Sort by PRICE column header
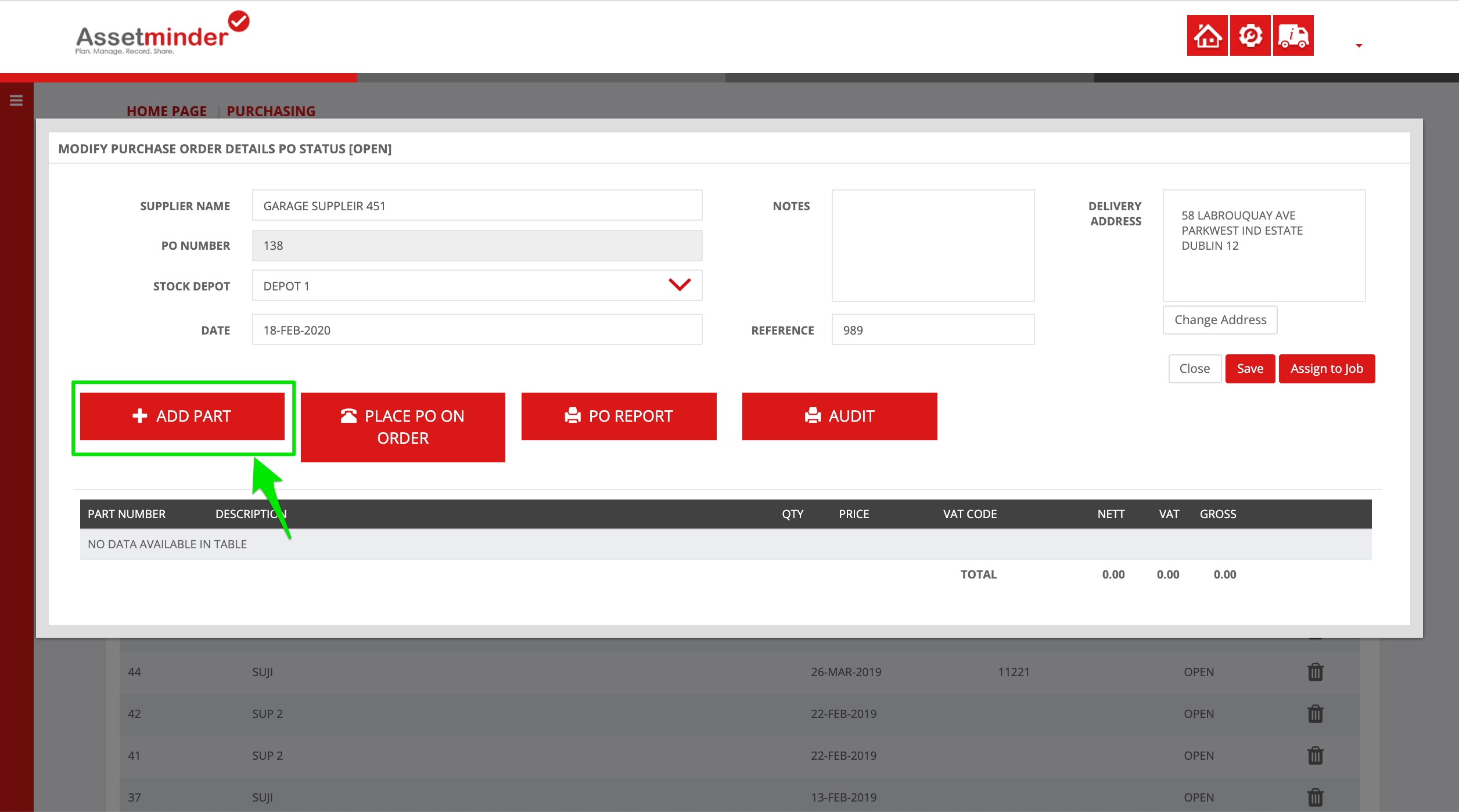 pyautogui.click(x=854, y=514)
